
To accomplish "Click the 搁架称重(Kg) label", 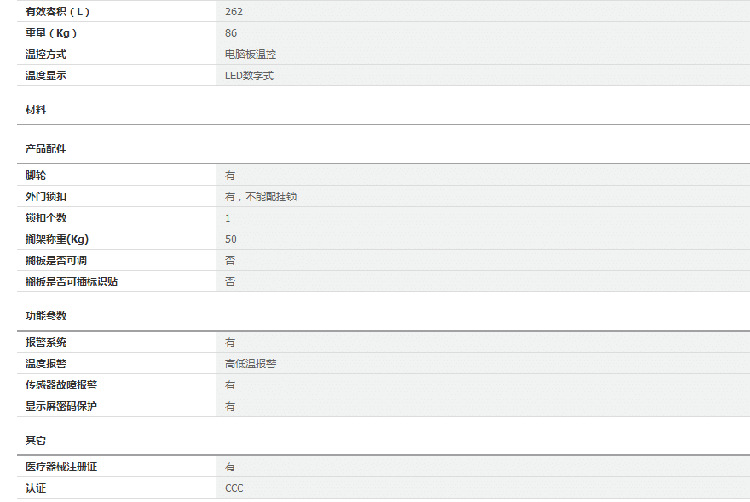I will coord(57,239).
